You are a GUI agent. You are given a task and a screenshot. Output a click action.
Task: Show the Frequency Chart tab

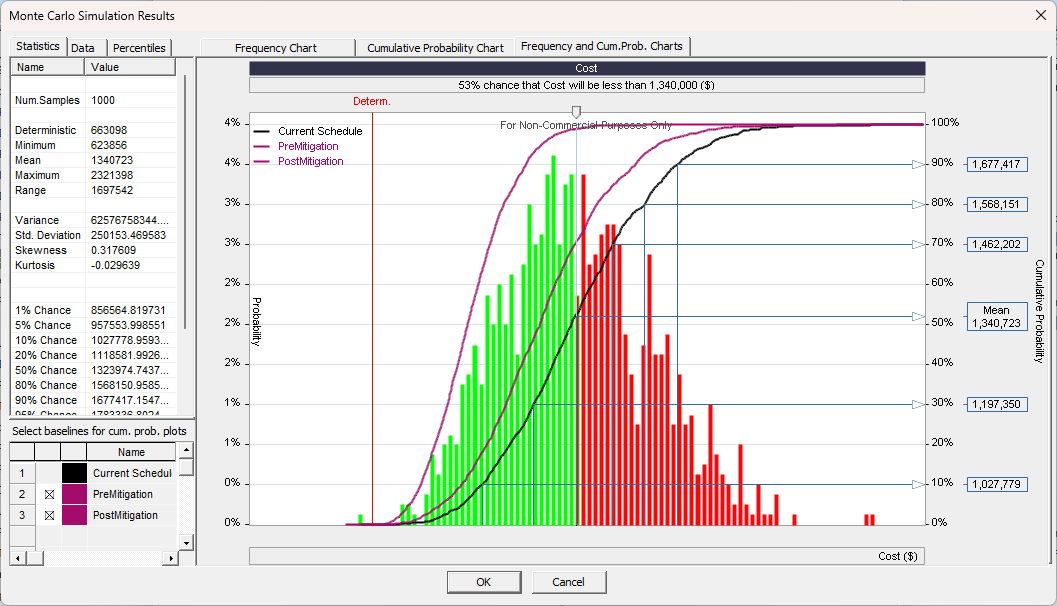pyautogui.click(x=275, y=47)
